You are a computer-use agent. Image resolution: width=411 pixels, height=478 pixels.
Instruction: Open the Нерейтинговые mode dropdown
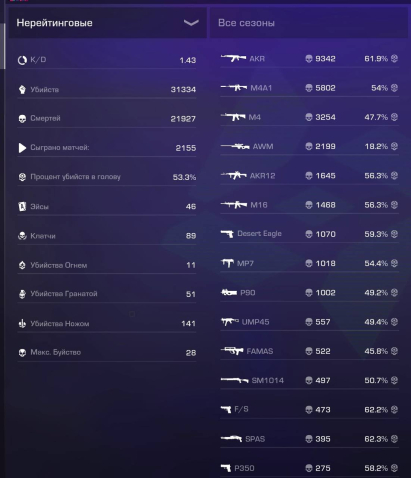pyautogui.click(x=108, y=23)
